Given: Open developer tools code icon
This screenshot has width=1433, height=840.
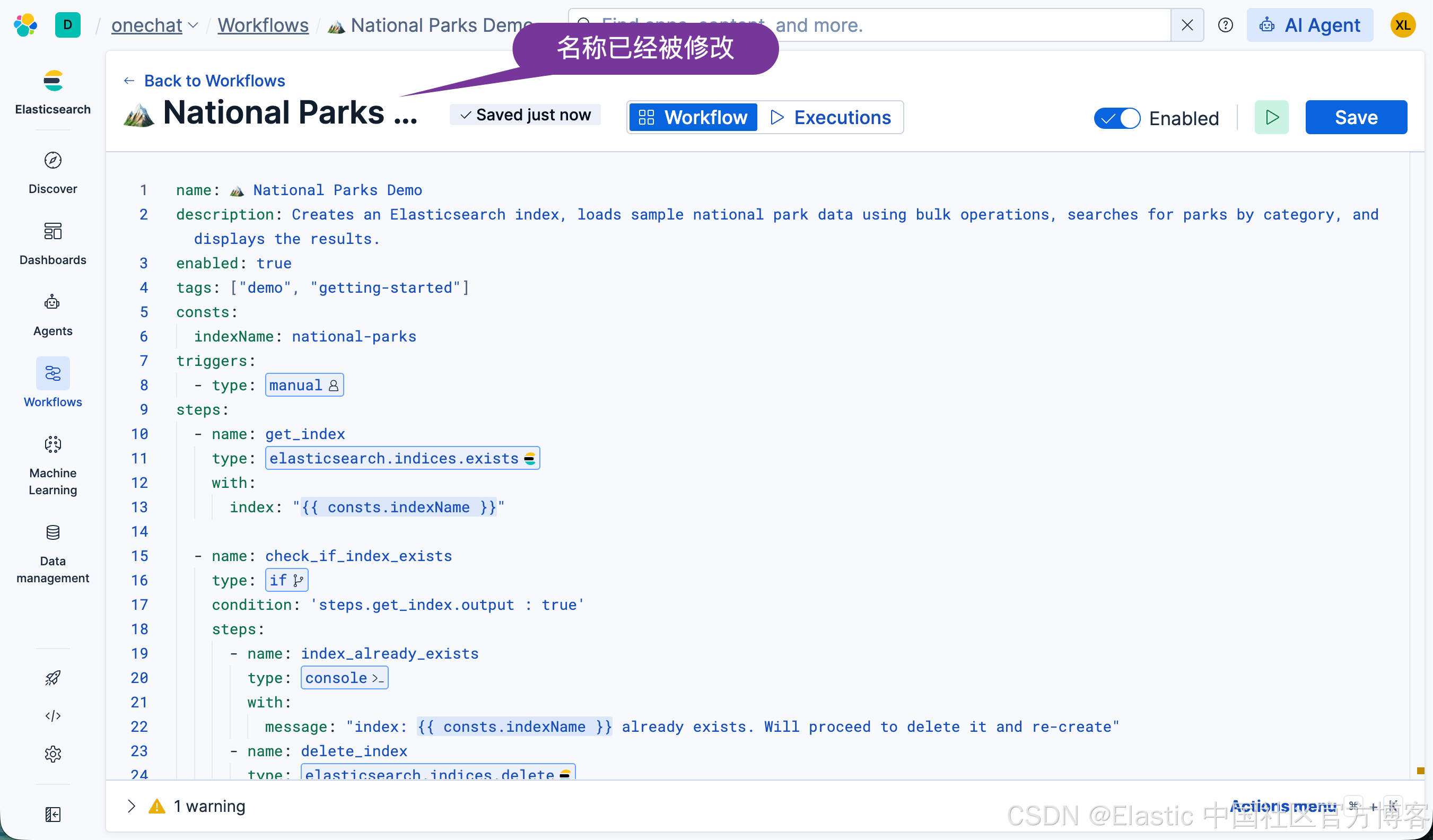Looking at the screenshot, I should pos(53,715).
